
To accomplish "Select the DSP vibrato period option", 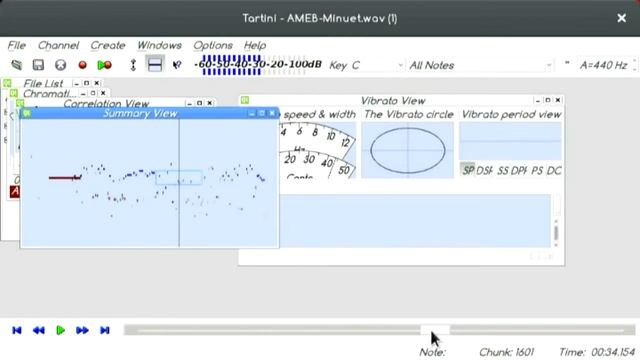I will coord(484,170).
